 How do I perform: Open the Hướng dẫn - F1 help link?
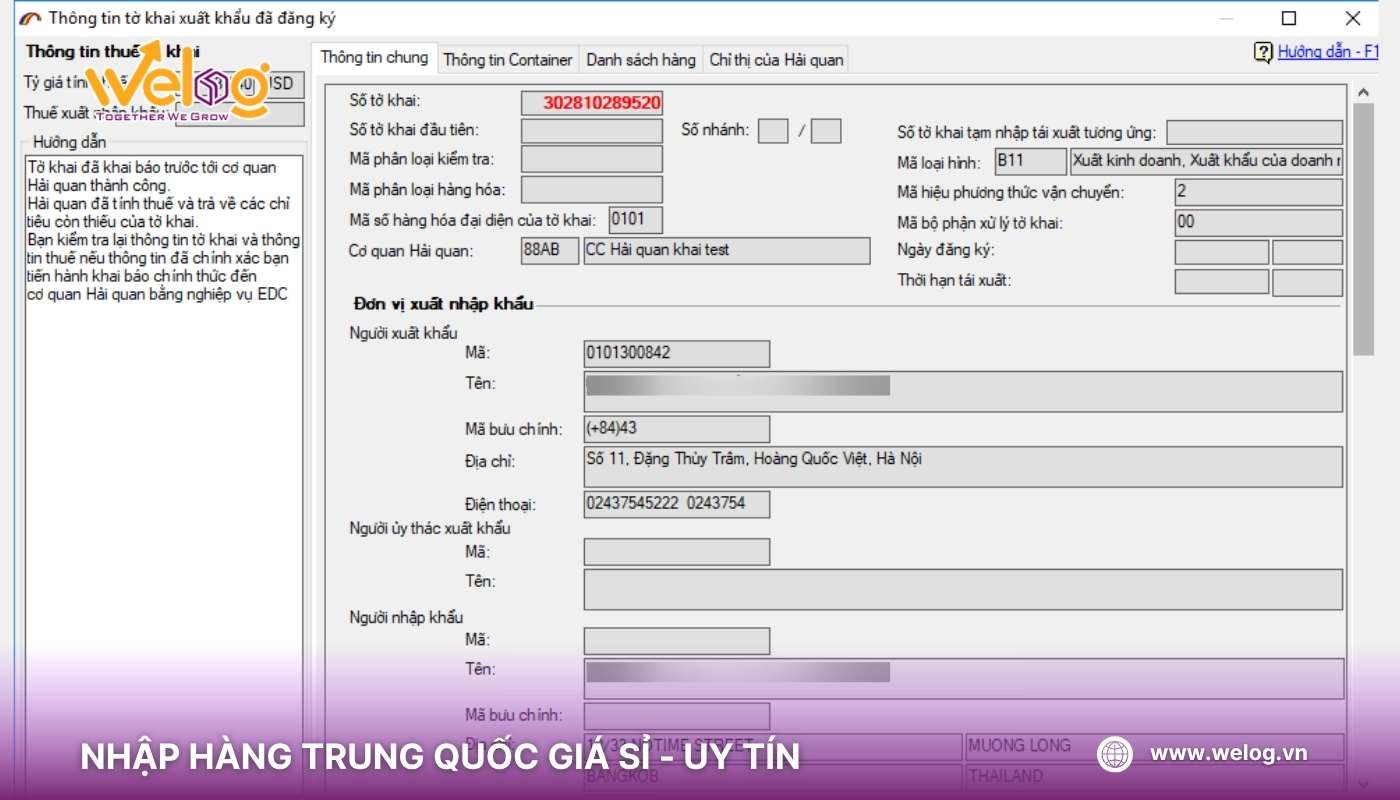pyautogui.click(x=1327, y=52)
